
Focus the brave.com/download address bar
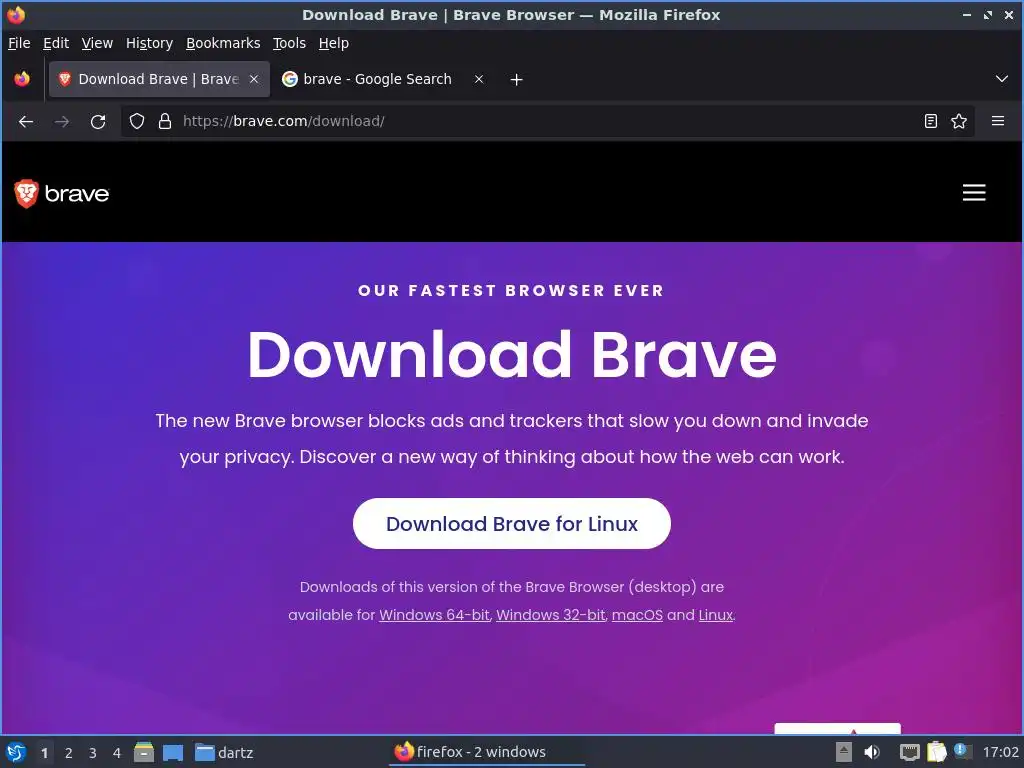coord(547,121)
